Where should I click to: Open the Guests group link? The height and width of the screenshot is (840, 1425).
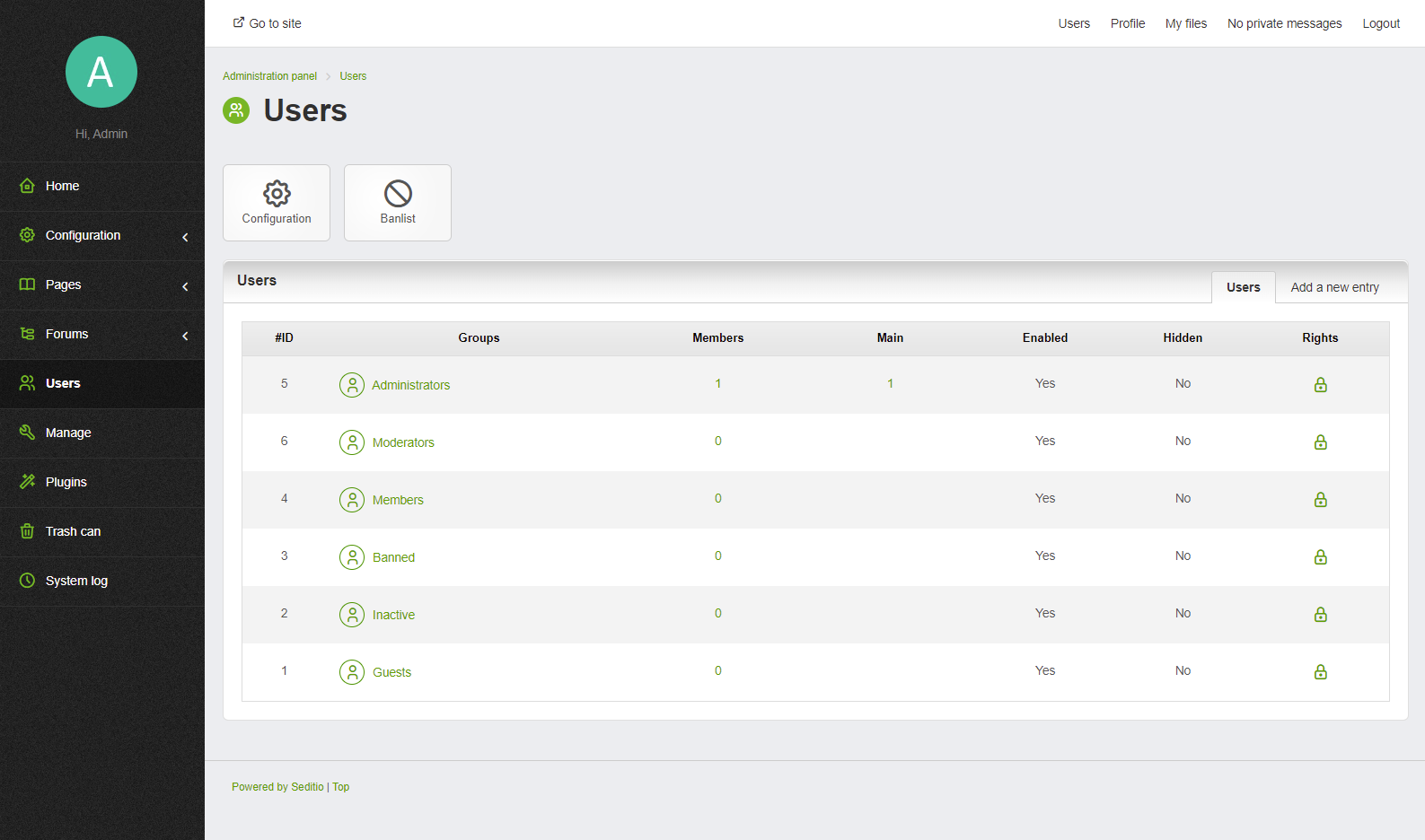391,672
